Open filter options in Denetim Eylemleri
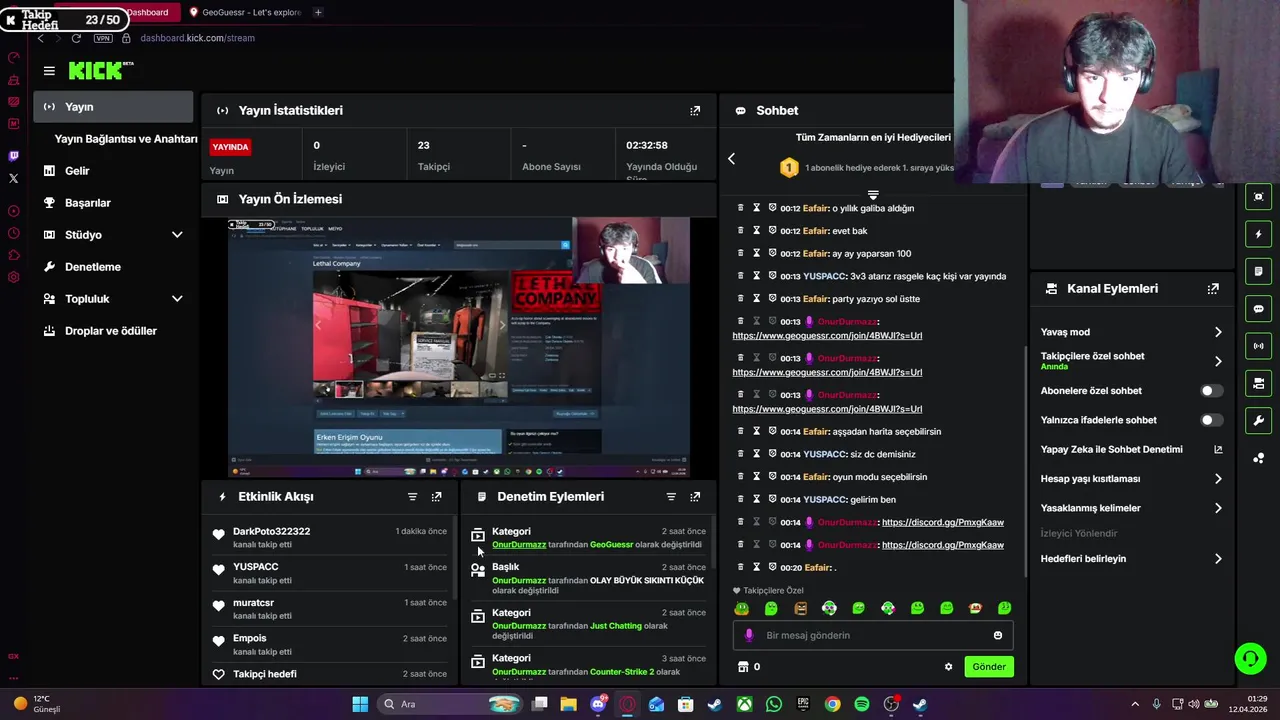The width and height of the screenshot is (1280, 720). [671, 497]
